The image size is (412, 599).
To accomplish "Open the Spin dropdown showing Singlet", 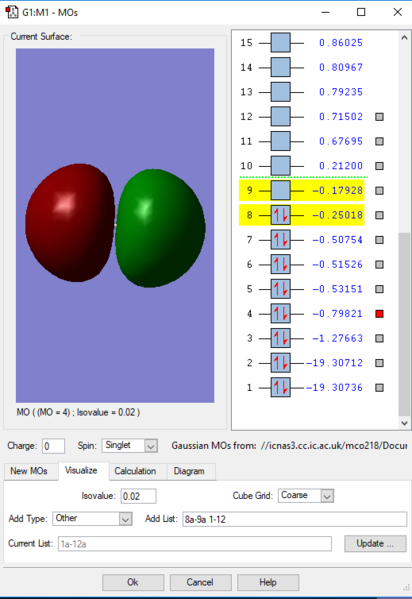I will click(130, 445).
